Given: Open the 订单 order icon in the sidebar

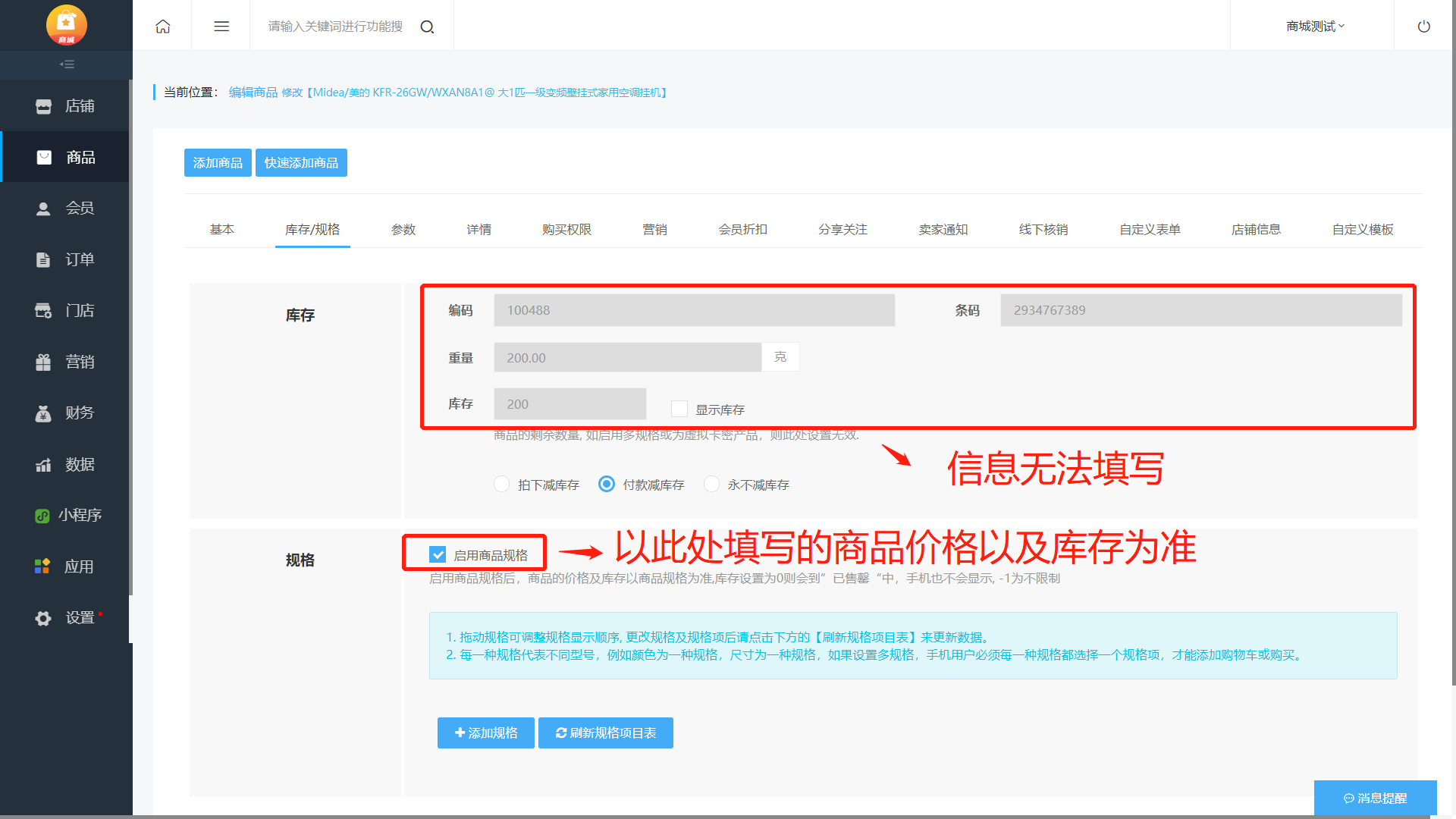Looking at the screenshot, I should 44,259.
